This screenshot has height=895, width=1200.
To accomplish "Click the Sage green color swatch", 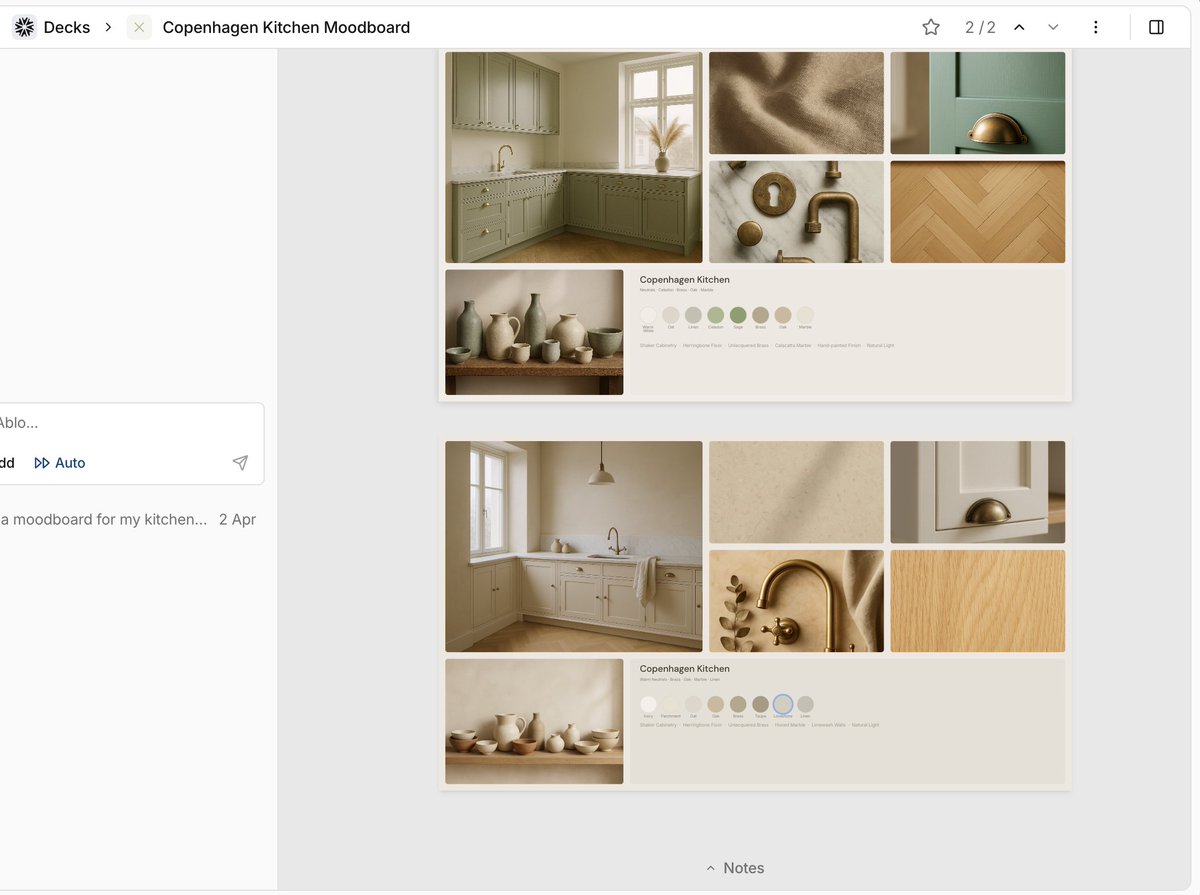I will pos(738,315).
